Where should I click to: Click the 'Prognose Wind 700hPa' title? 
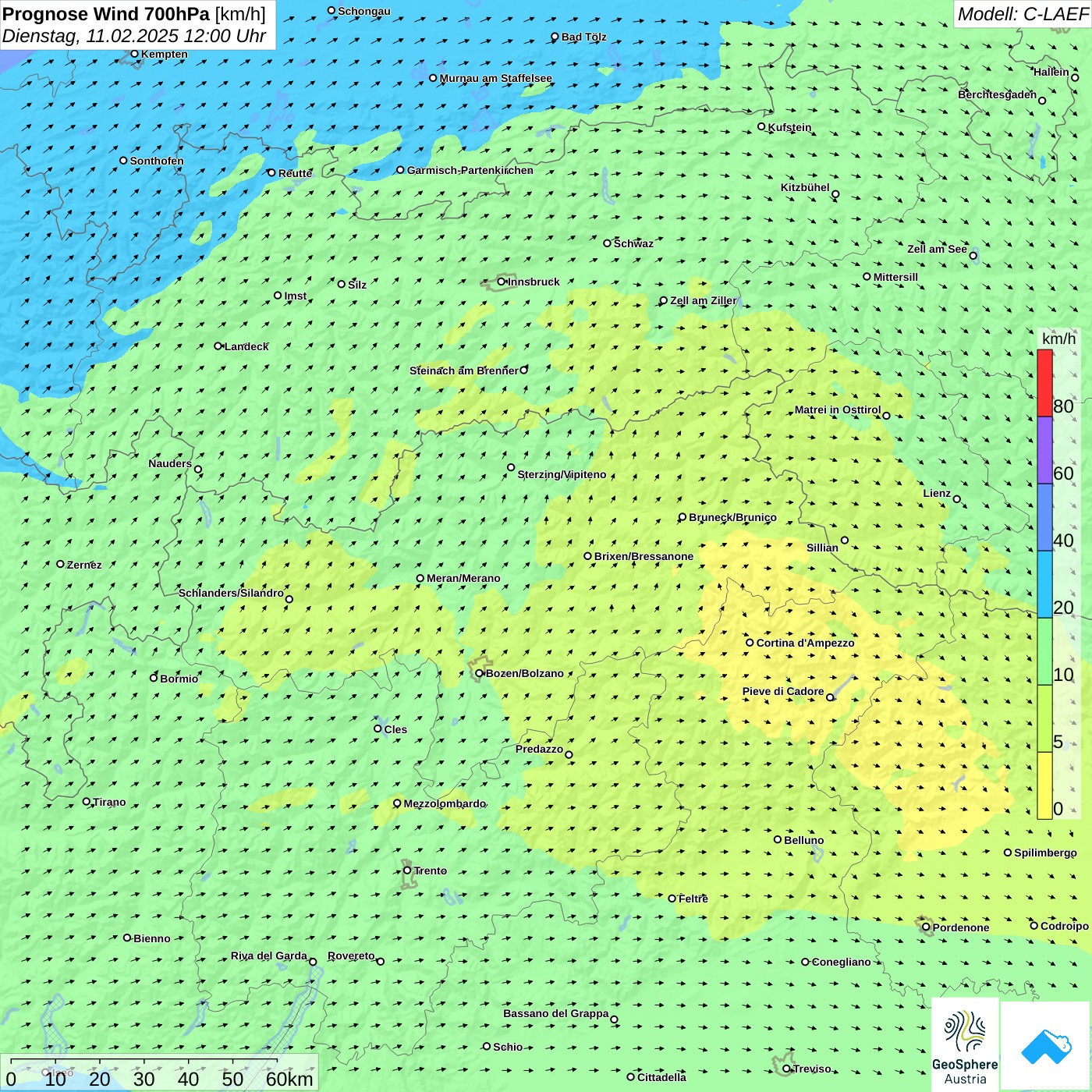point(106,14)
